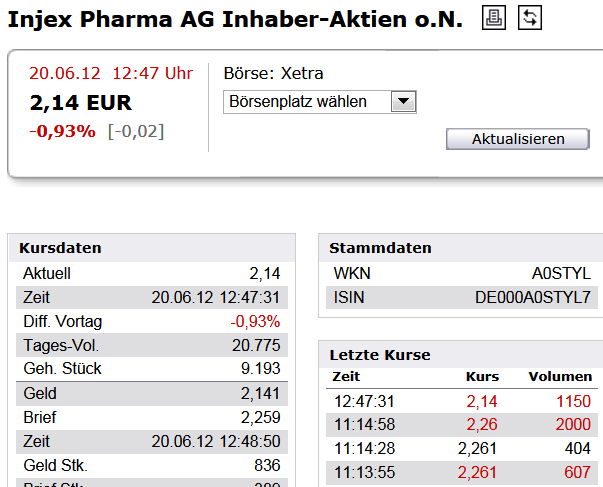Click the print page icon
Screen dimensions: 603x487
click(495, 17)
